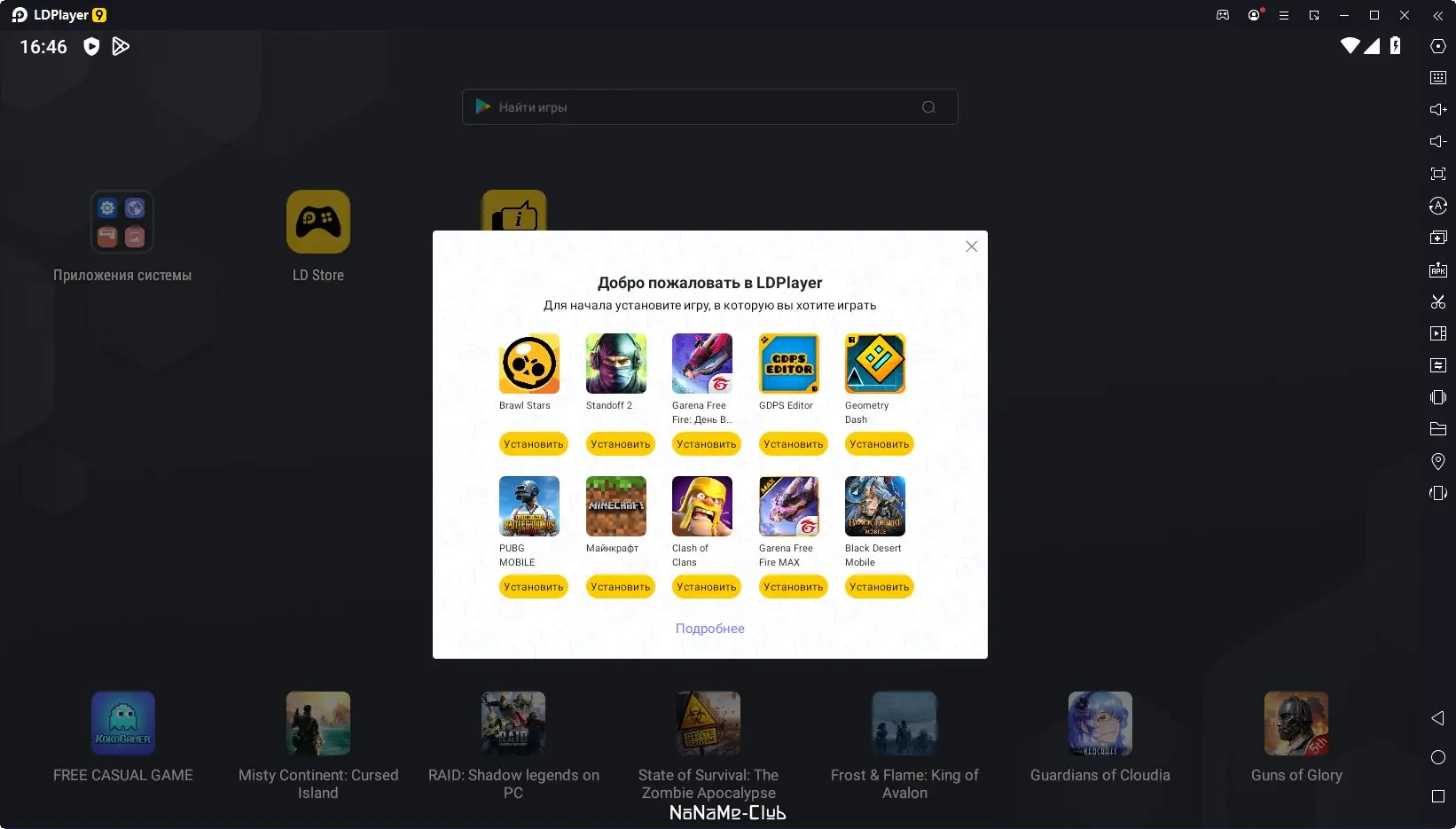This screenshot has height=829, width=1456.
Task: Install Garena Free Fire
Action: click(x=706, y=444)
